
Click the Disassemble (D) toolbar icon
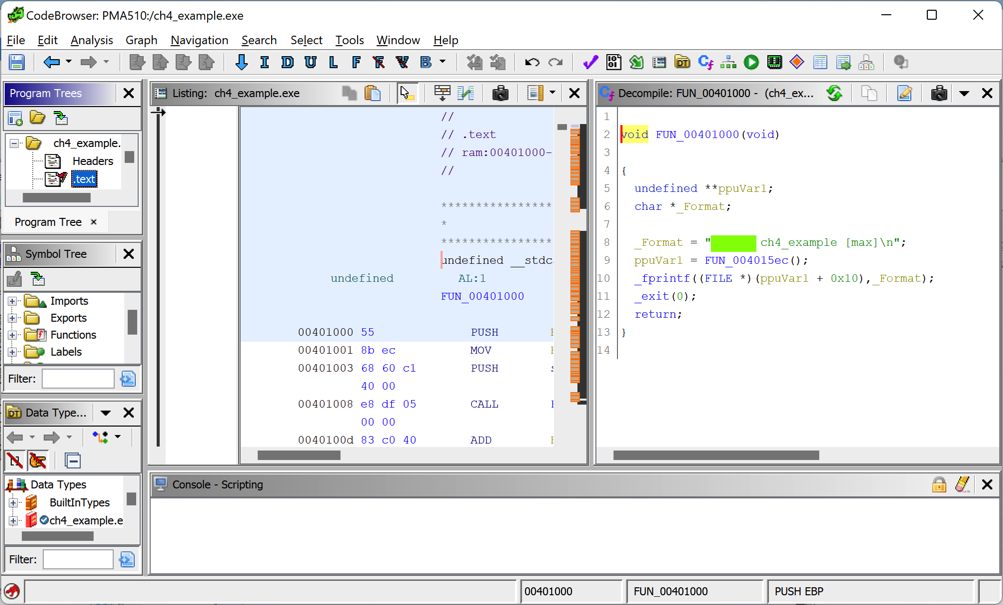(x=287, y=63)
